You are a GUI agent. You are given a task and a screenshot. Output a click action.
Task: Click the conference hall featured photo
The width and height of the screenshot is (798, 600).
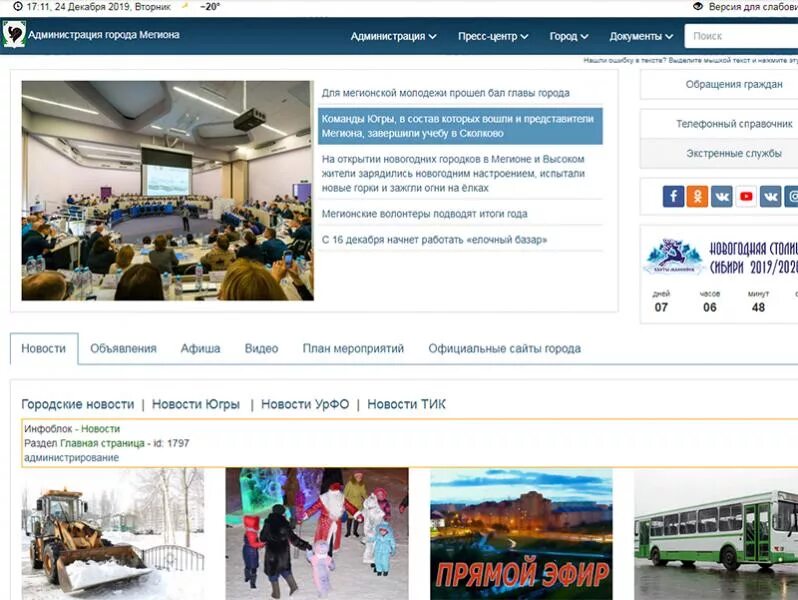pyautogui.click(x=167, y=190)
